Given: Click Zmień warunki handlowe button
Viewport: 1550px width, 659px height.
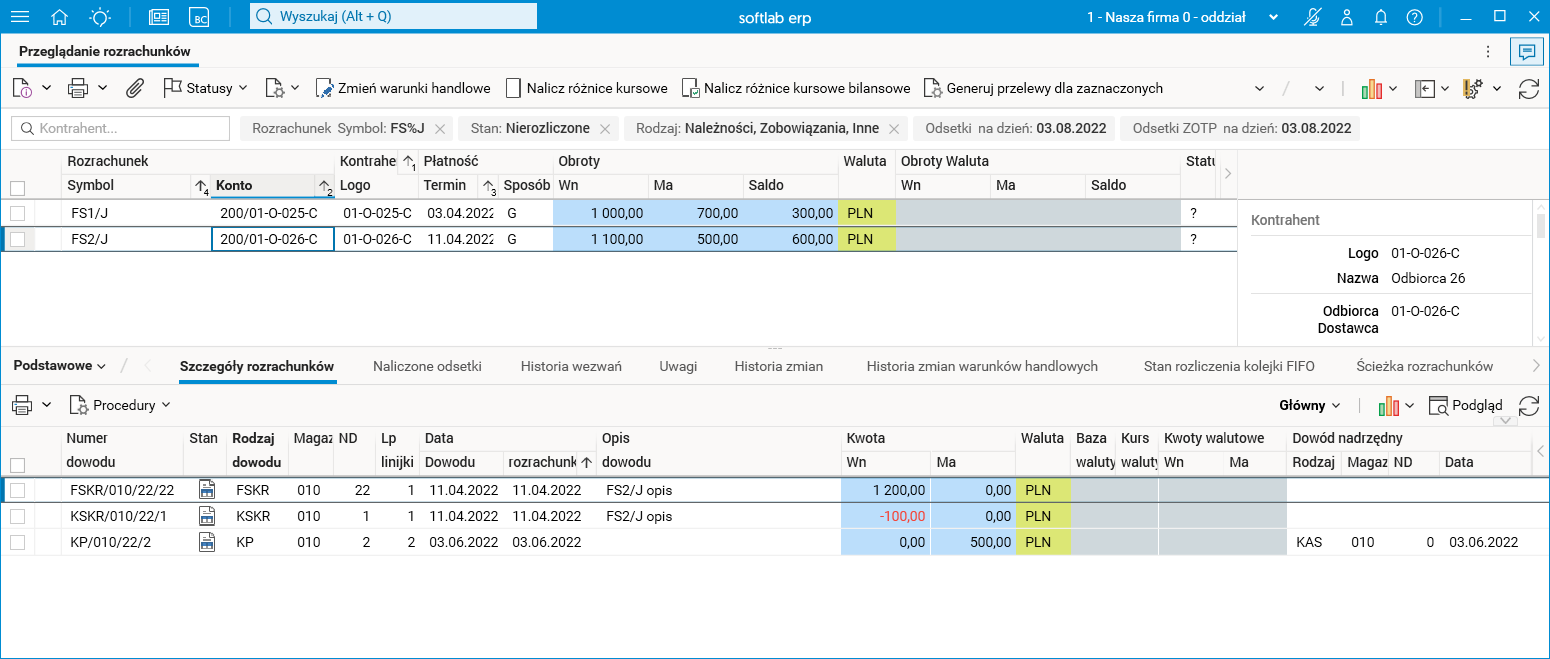Looking at the screenshot, I should tap(403, 88).
